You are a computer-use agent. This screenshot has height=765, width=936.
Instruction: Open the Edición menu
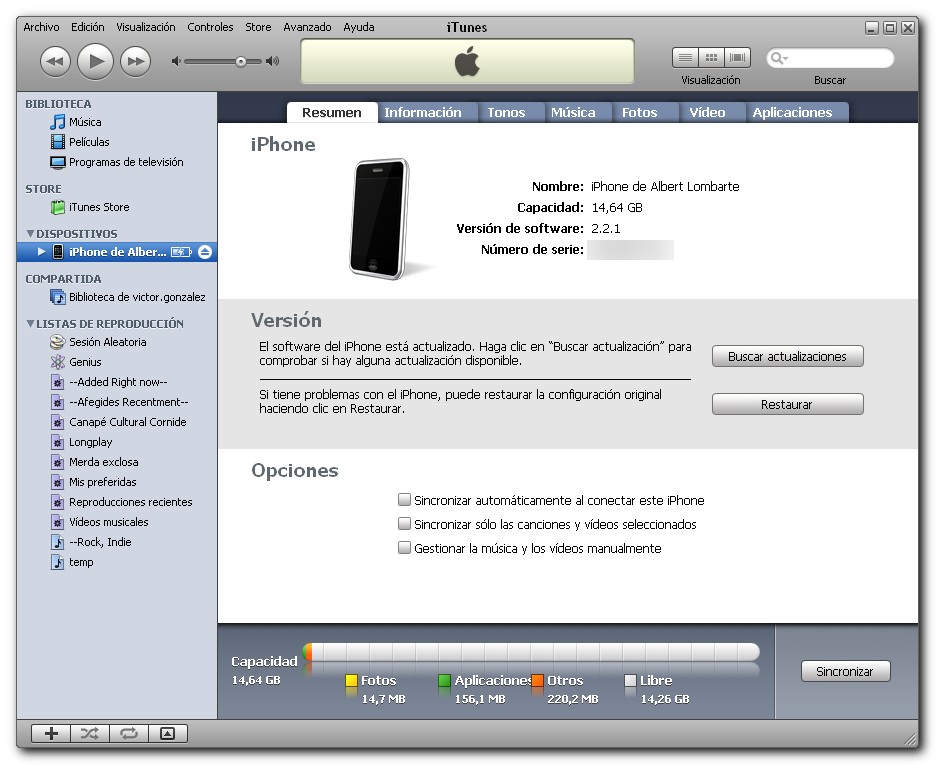[87, 27]
